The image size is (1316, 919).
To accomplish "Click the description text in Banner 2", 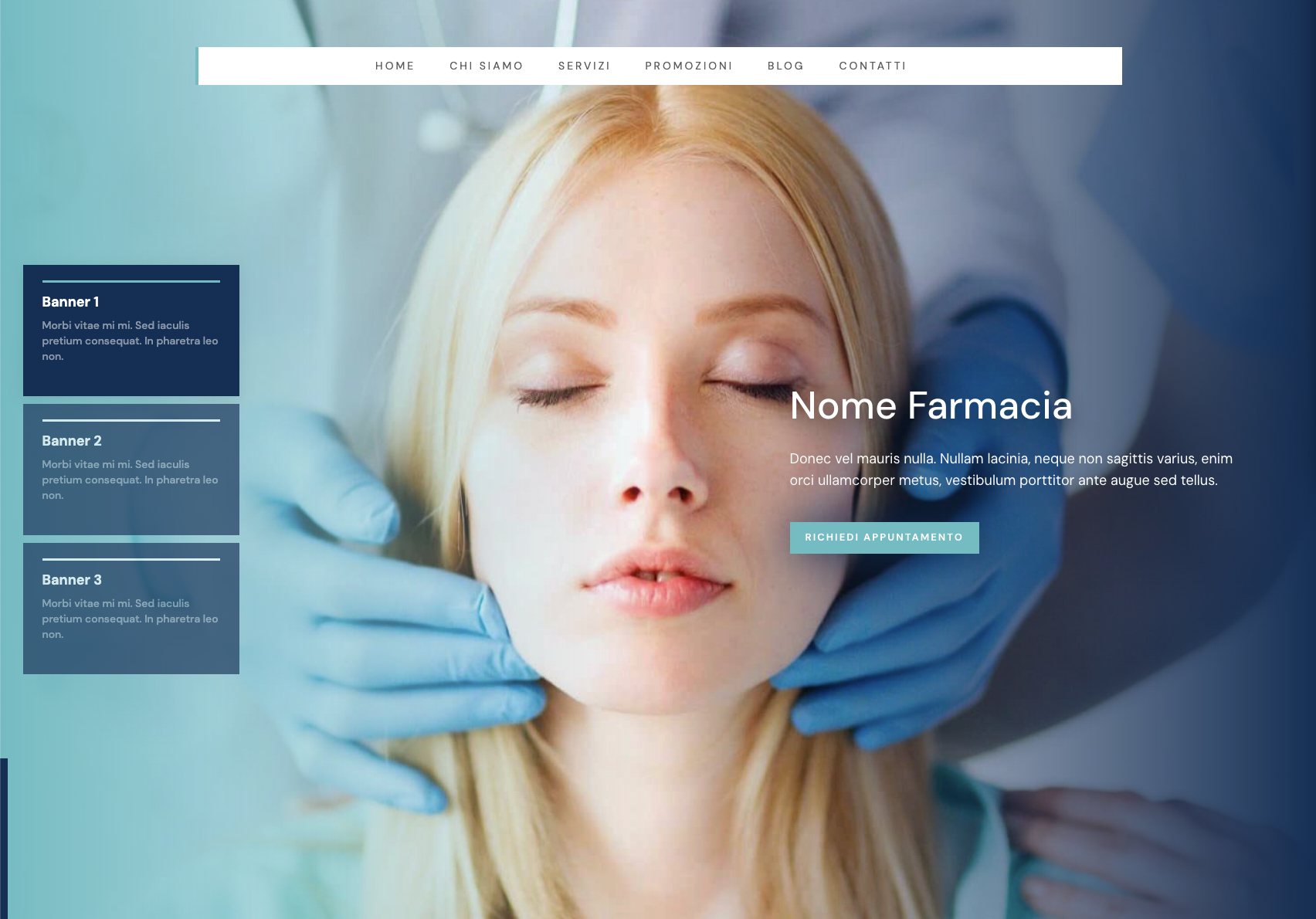I will [130, 480].
